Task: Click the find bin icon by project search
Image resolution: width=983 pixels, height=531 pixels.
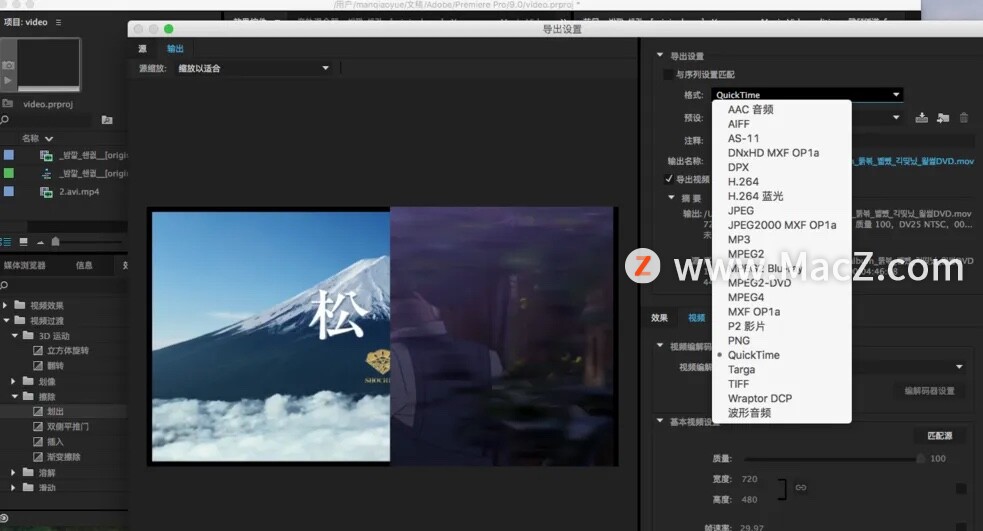Action: [x=107, y=120]
